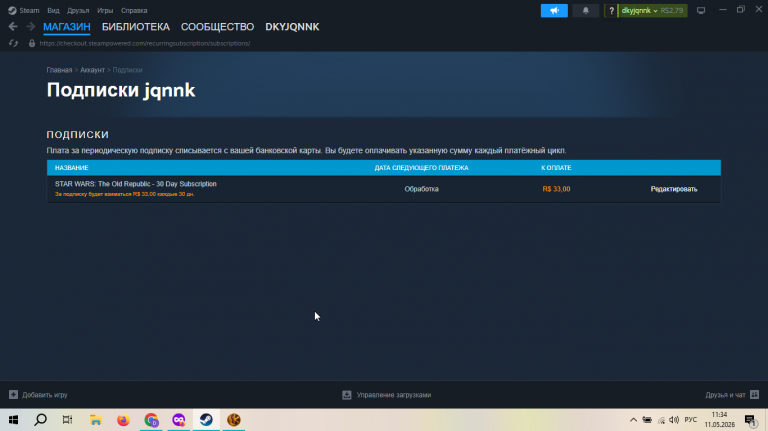Viewport: 768px width, 431px height.
Task: Click the announcements megaphone button
Action: [x=554, y=10]
